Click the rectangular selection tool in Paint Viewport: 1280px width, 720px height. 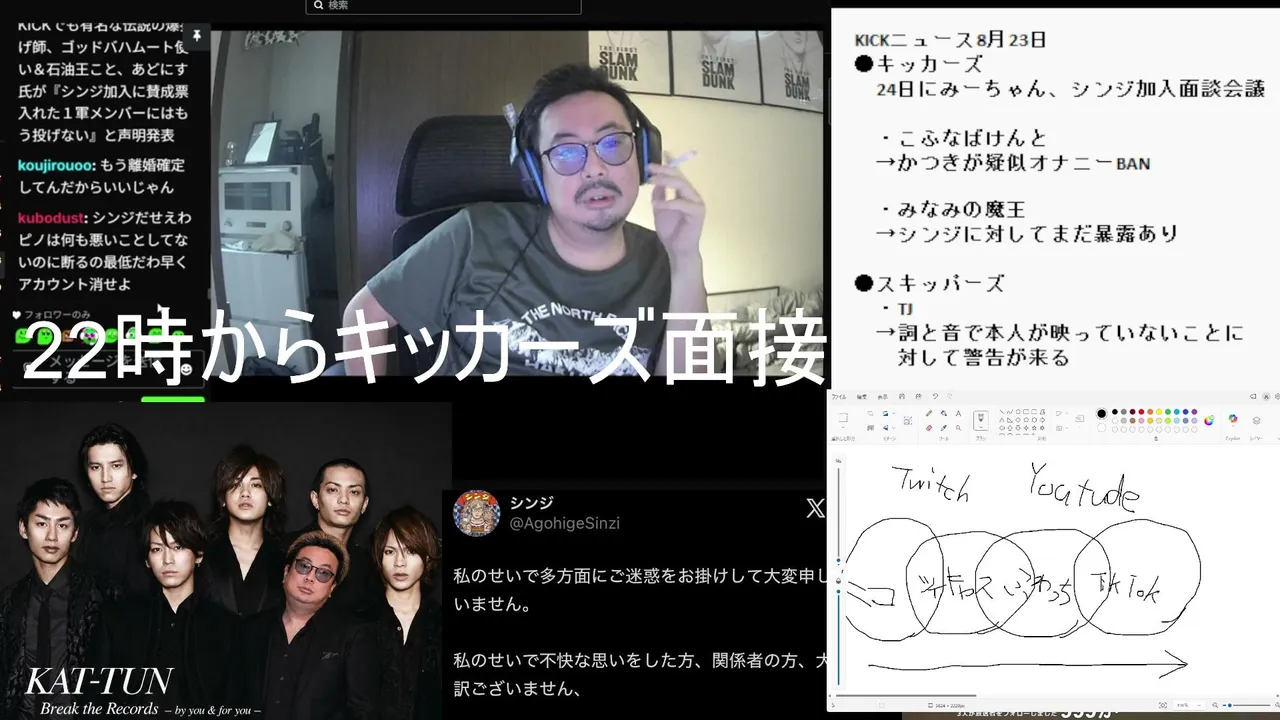pyautogui.click(x=843, y=418)
